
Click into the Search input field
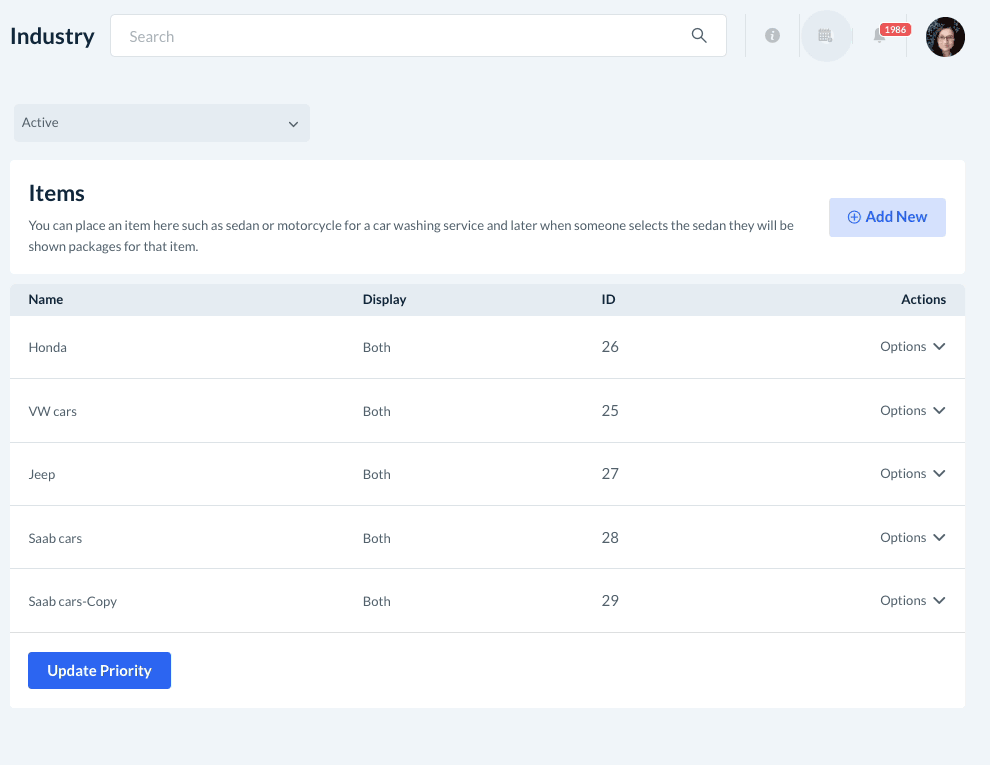[400, 36]
